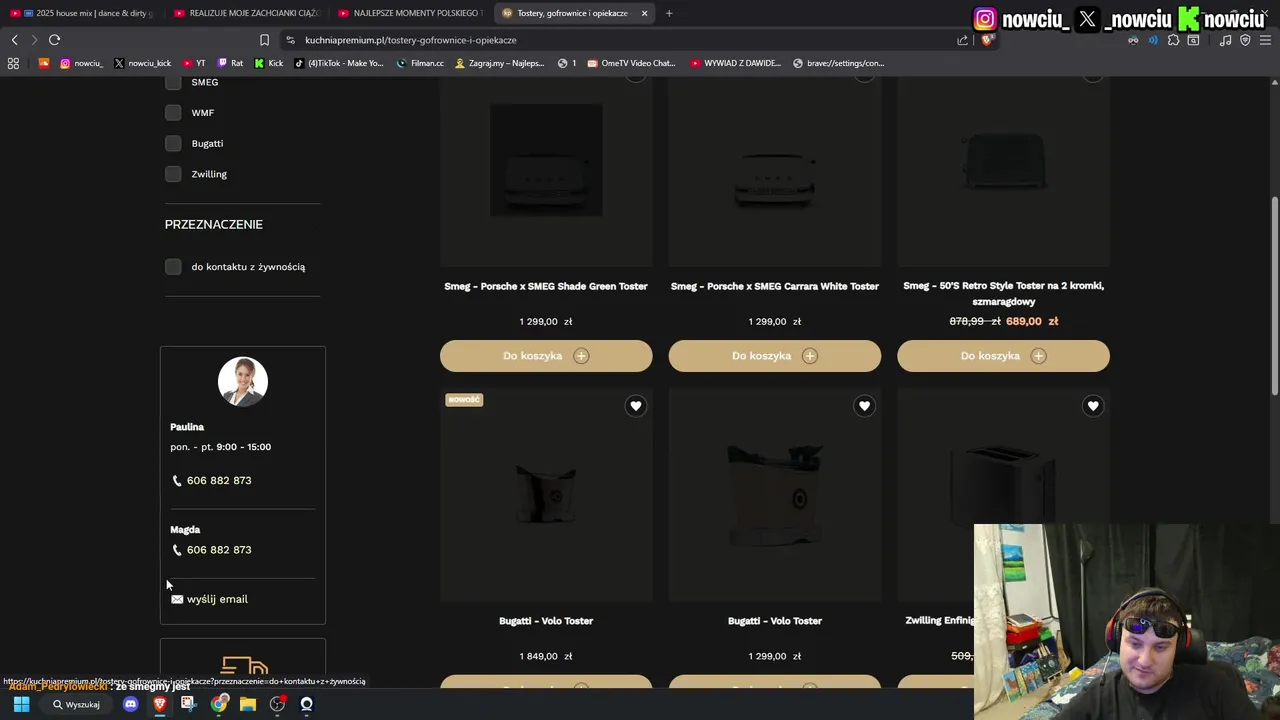Screen dimensions: 1280x720
Task: Open Smeg Porsche Shade Green Toster product page
Action: coord(546,286)
